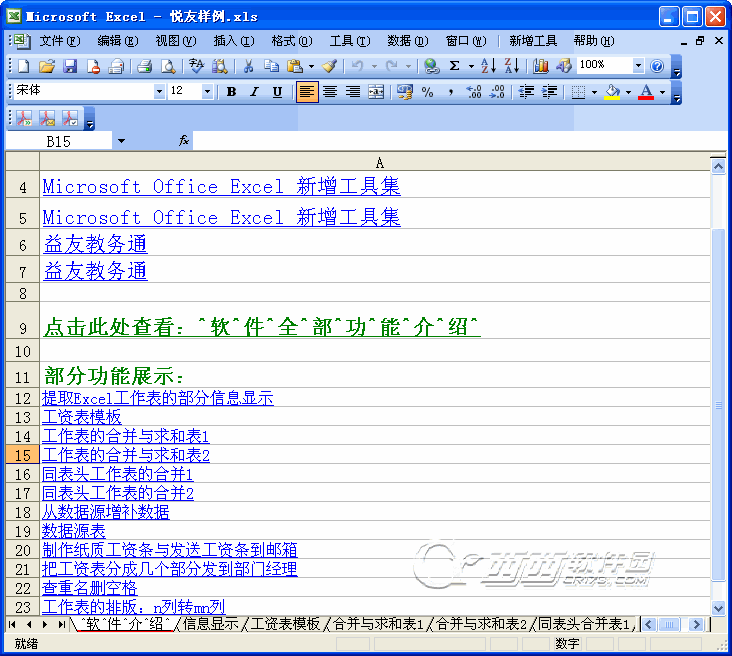The image size is (732, 656).
Task: Expand the font name dropdown
Action: 160,91
